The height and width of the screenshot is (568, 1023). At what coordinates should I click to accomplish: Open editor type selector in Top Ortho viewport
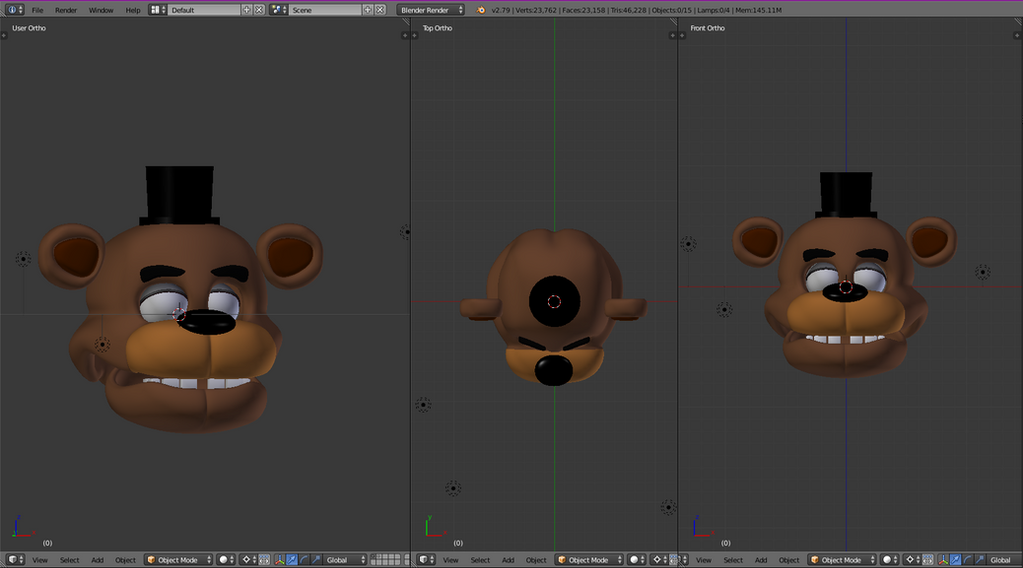pos(426,560)
